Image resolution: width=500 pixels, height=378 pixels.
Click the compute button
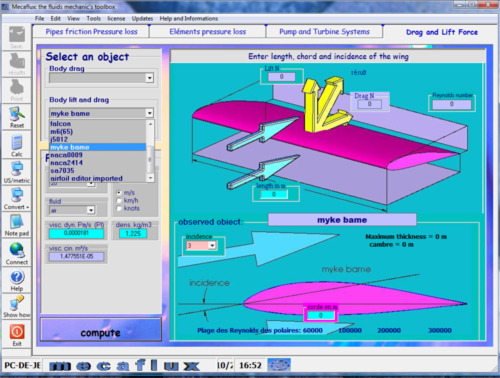coord(101,330)
